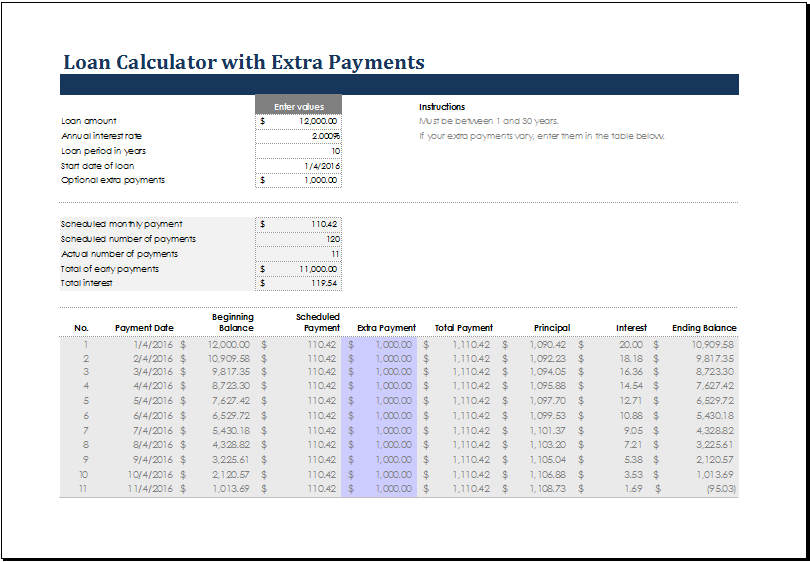Select the extra payment cell in row 7
Image resolution: width=810 pixels, height=562 pixels.
click(379, 431)
